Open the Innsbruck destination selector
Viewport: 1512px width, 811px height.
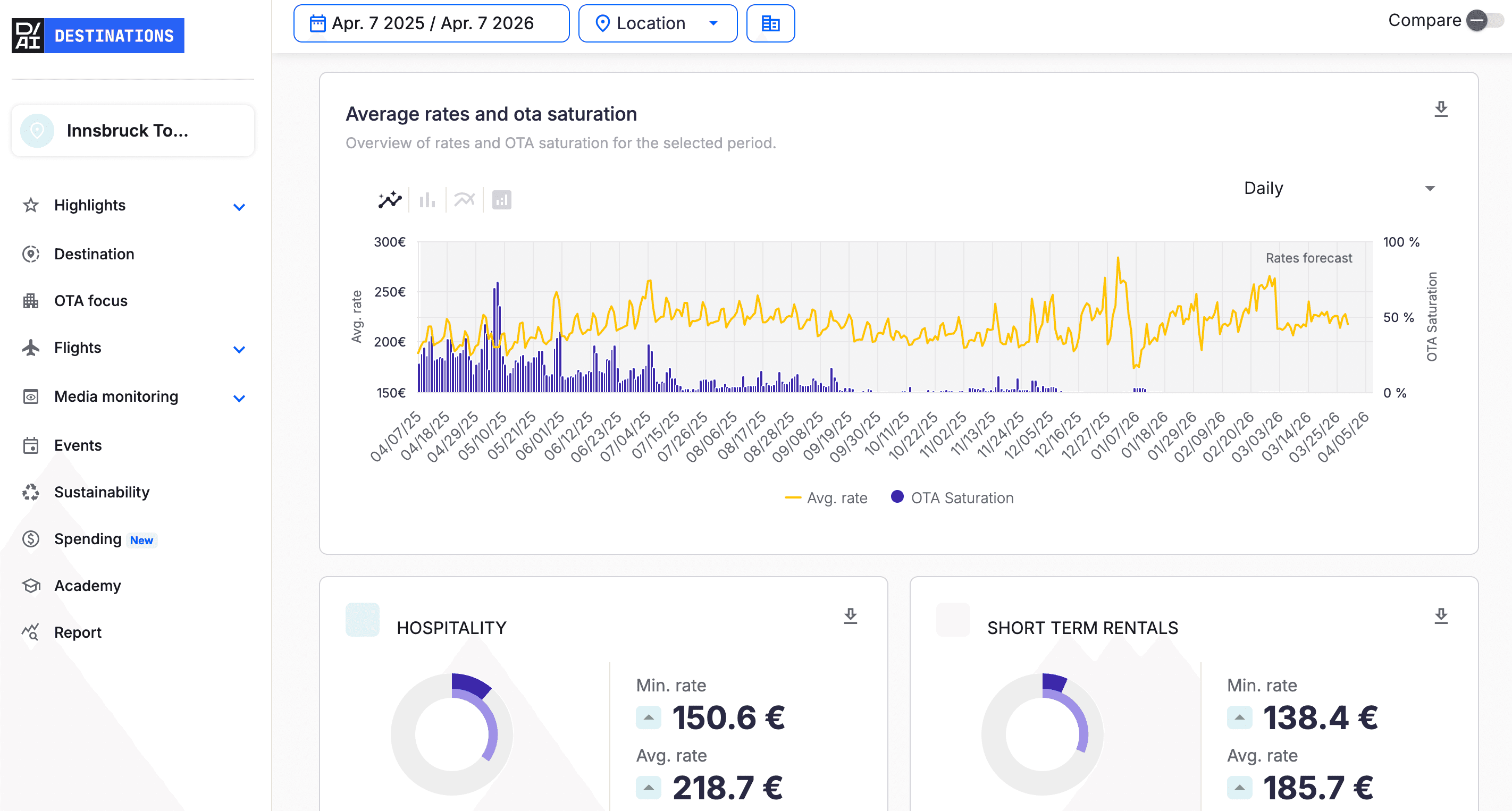133,130
